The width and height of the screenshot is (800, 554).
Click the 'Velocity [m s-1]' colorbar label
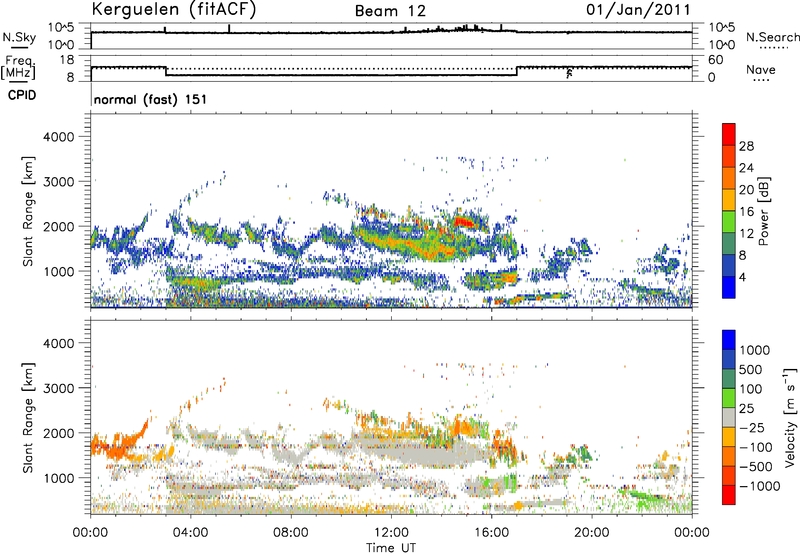pos(790,417)
